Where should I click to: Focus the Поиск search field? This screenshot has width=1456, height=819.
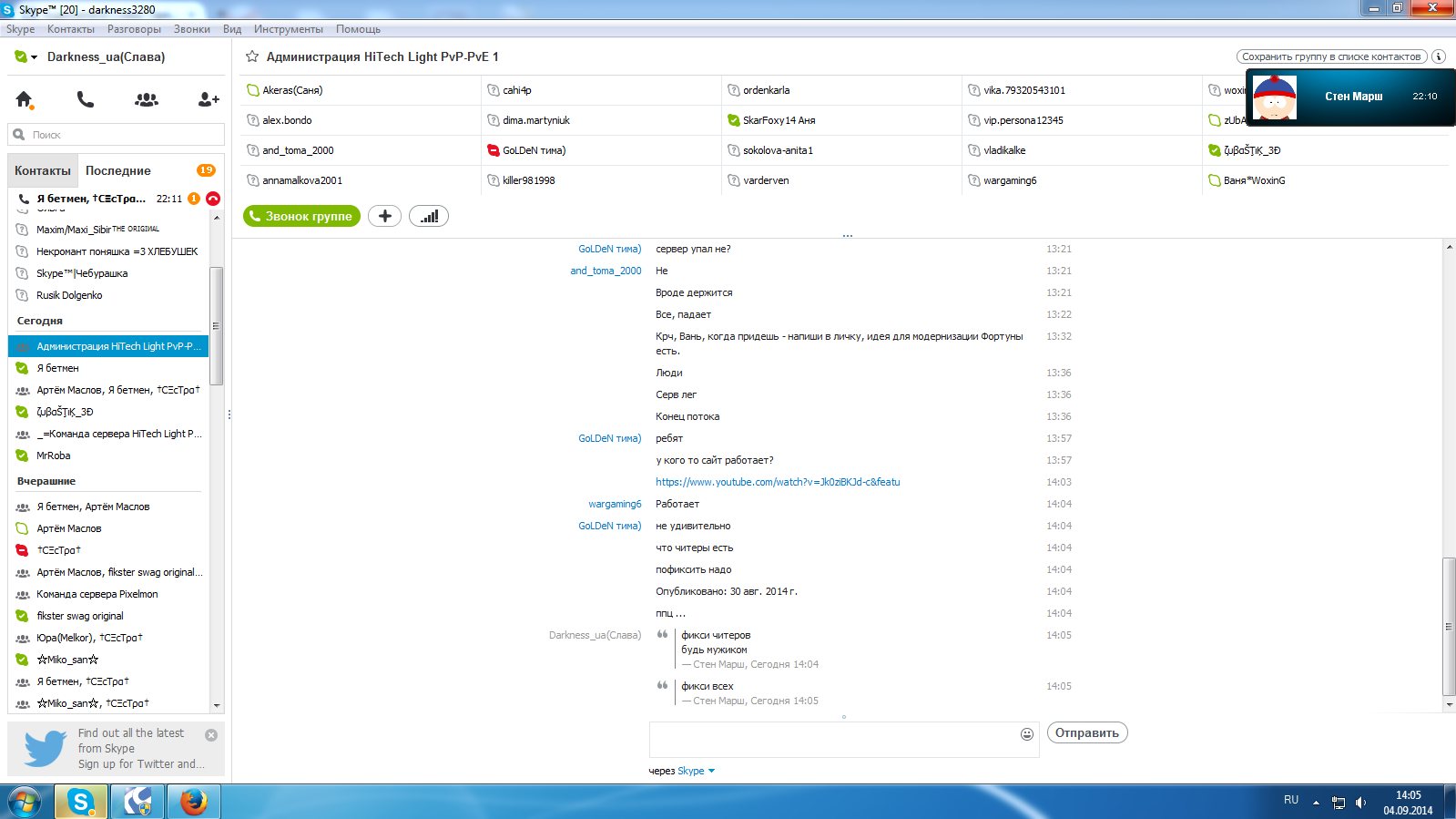(117, 135)
